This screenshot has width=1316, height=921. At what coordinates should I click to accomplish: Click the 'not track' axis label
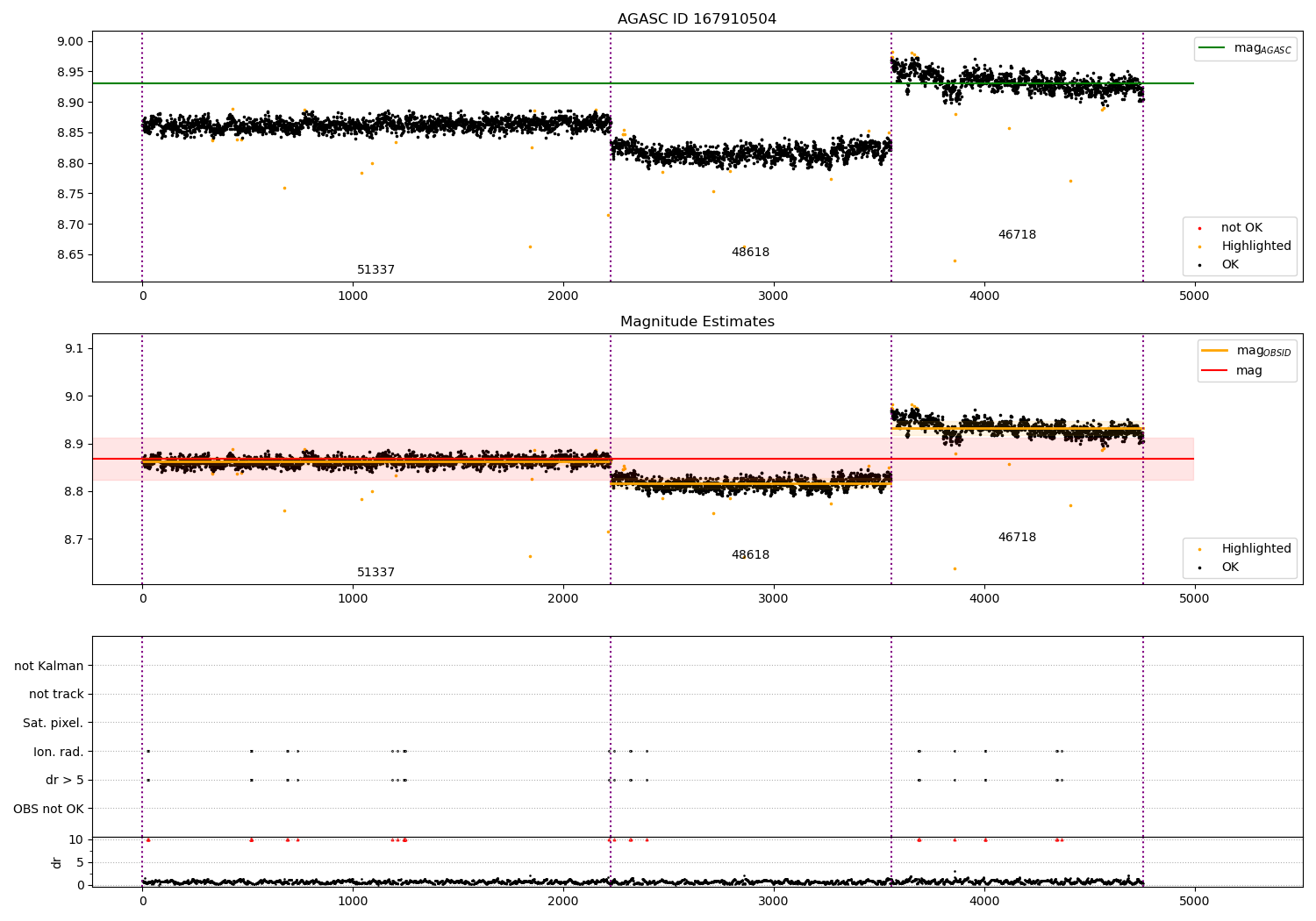tap(56, 694)
